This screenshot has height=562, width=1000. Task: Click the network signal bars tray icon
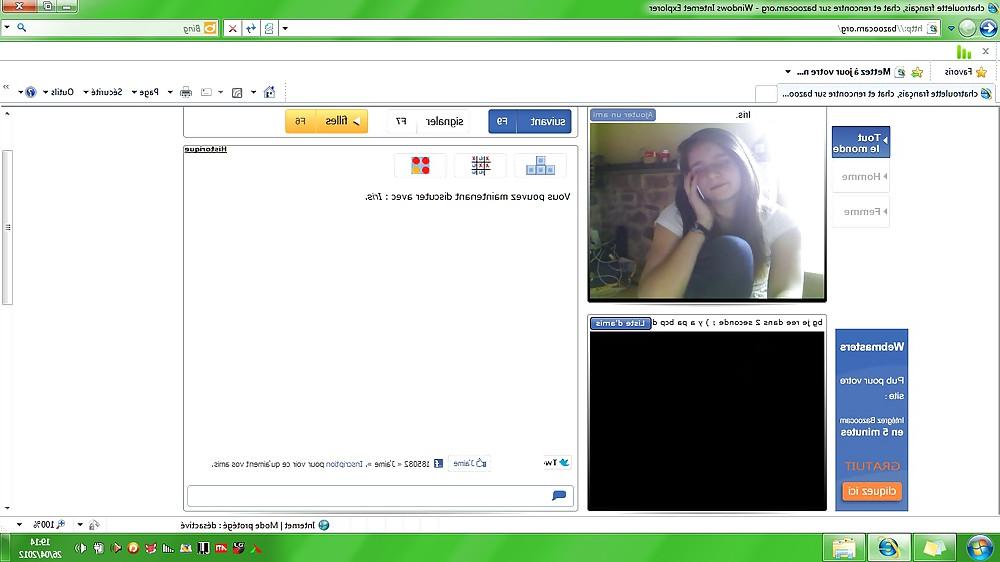(168, 548)
